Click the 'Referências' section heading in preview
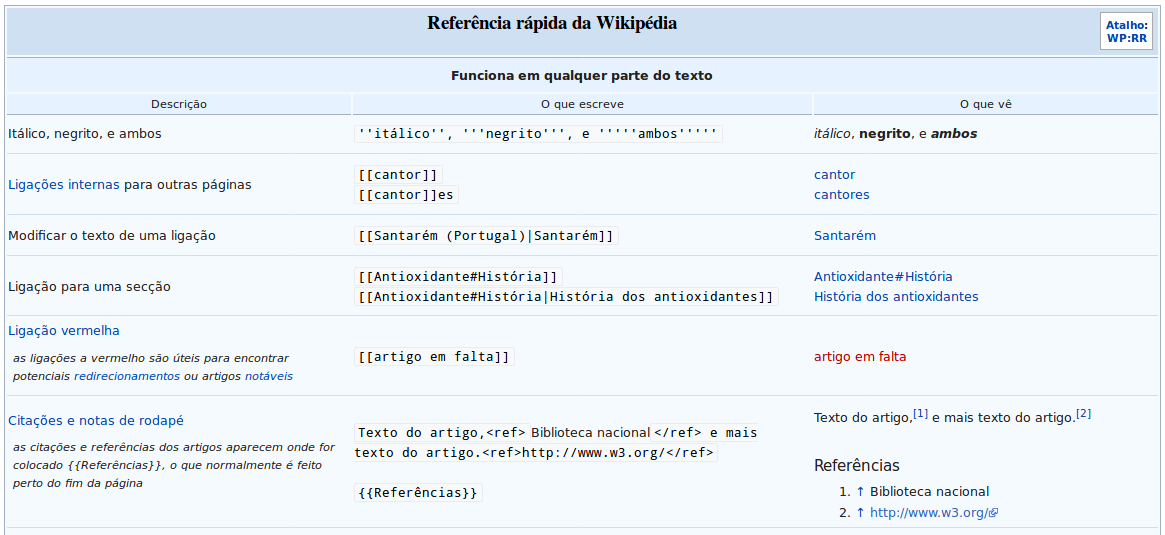 pos(857,466)
